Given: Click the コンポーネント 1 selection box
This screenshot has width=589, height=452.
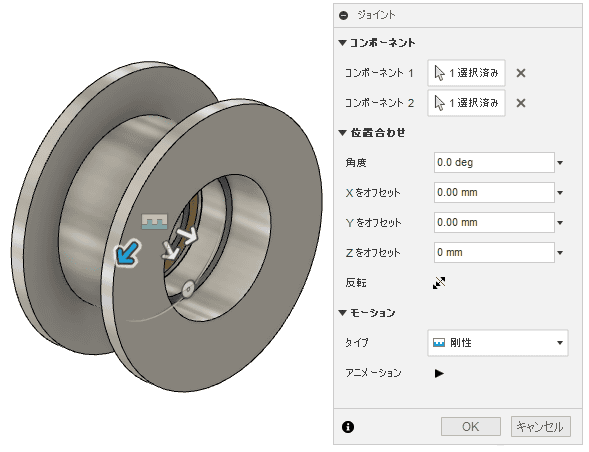Looking at the screenshot, I should tap(466, 73).
